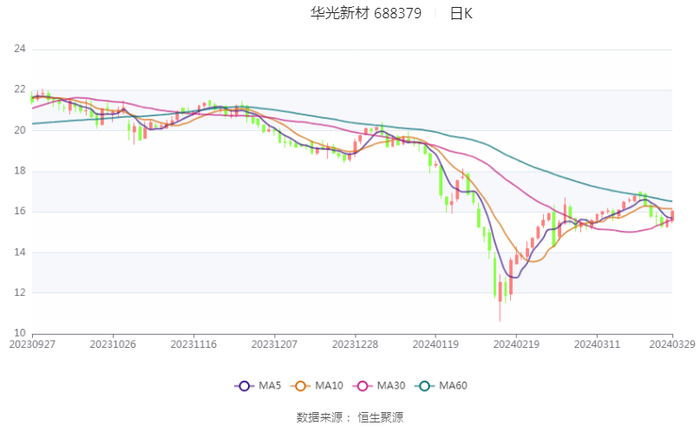Click the orange MA10 legend marker
The image size is (700, 426).
click(300, 386)
